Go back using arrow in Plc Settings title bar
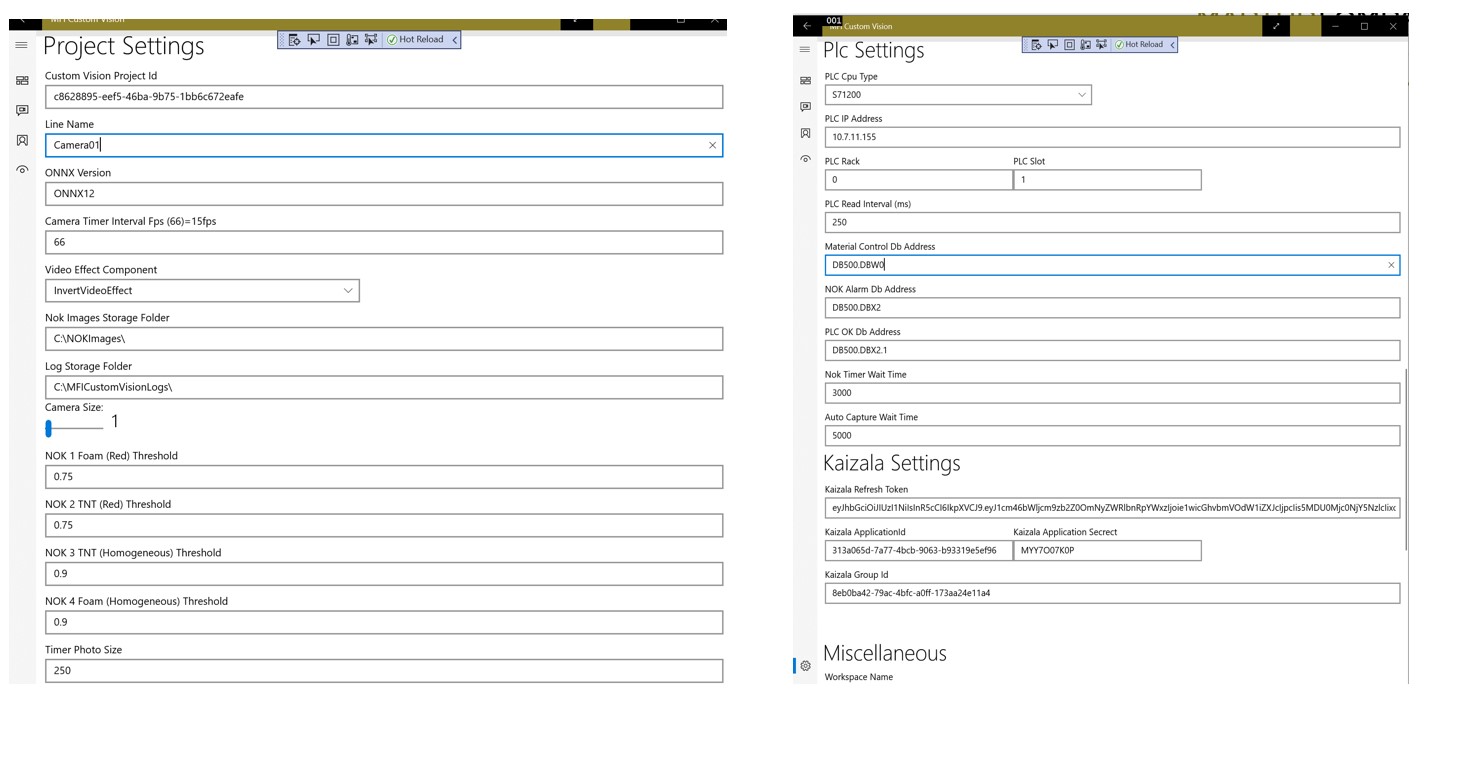 click(x=807, y=26)
